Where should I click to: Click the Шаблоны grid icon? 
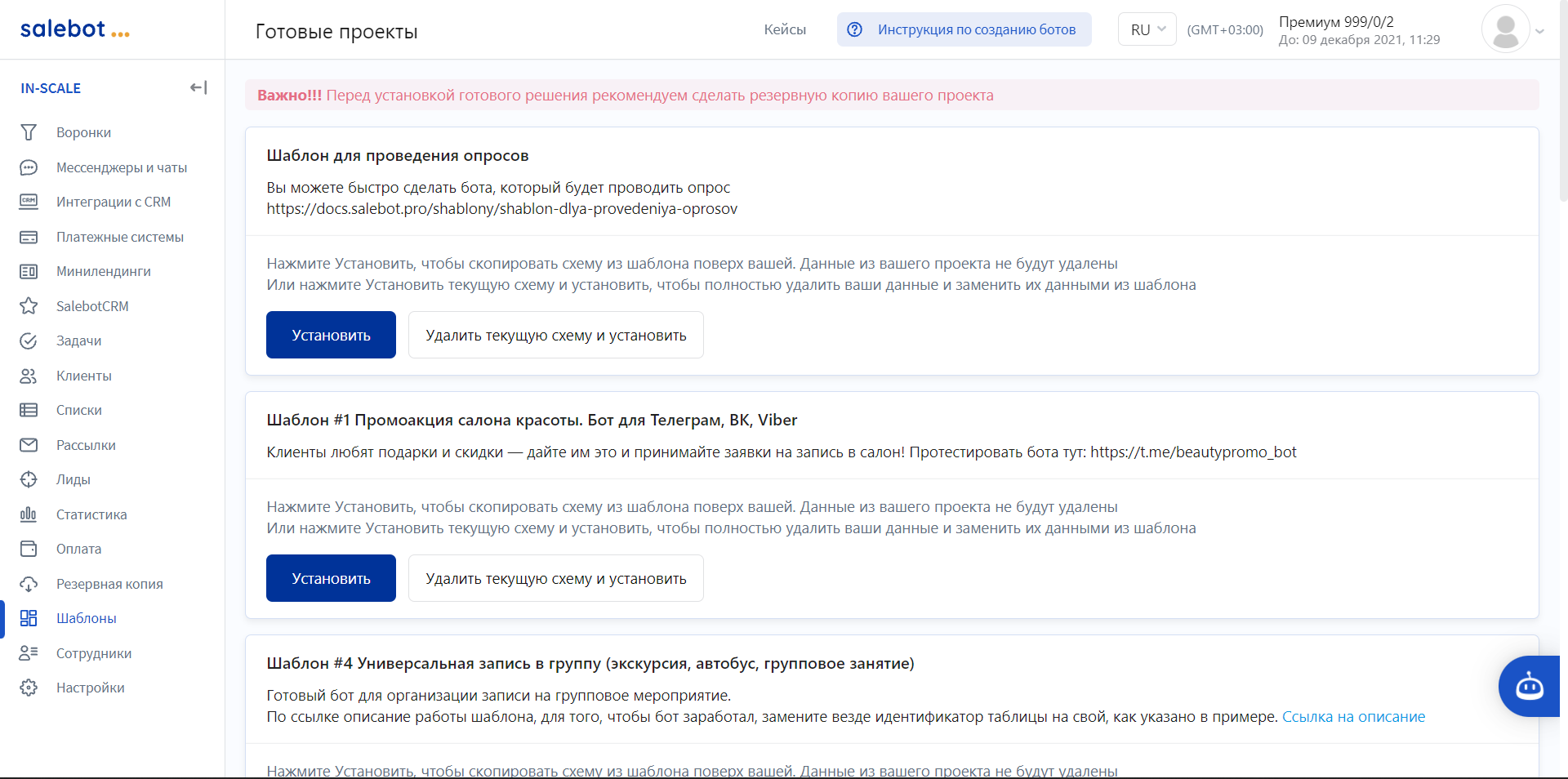click(x=29, y=618)
